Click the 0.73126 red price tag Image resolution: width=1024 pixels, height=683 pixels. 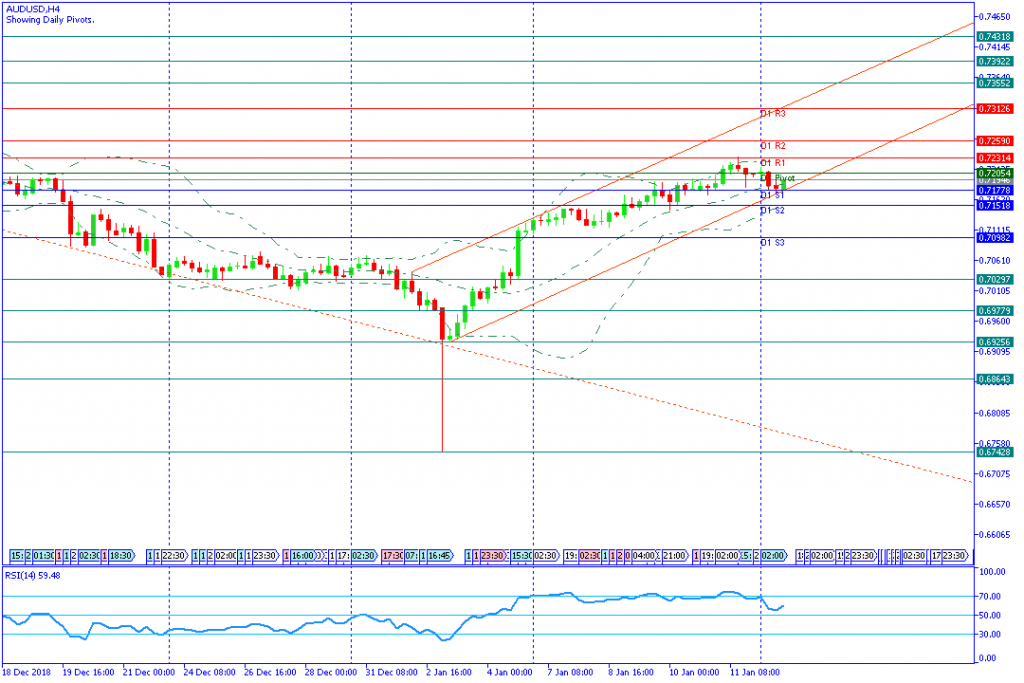pyautogui.click(x=995, y=108)
